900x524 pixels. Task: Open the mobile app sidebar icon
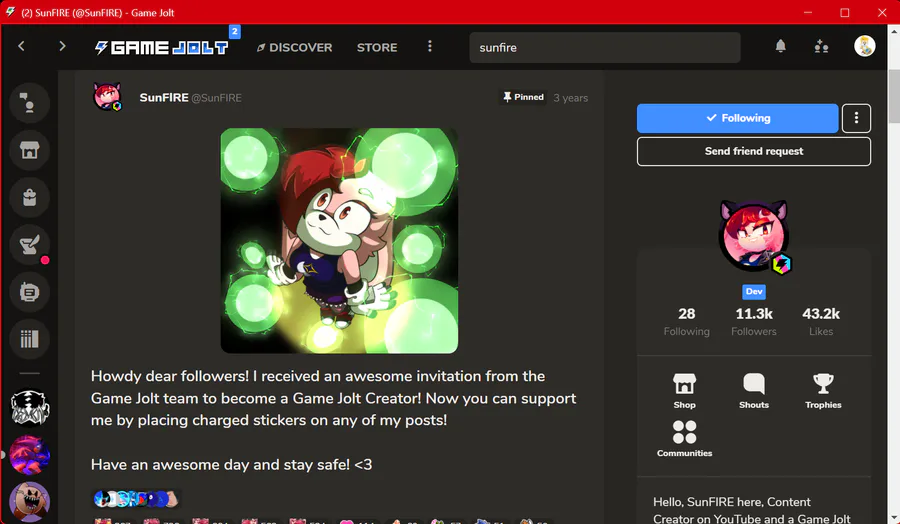29,292
